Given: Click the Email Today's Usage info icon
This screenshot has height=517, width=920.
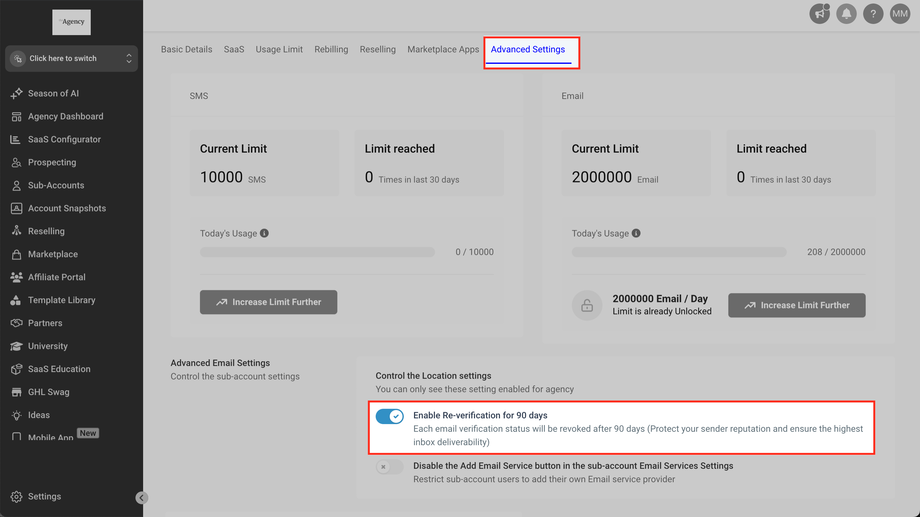Looking at the screenshot, I should (x=636, y=234).
